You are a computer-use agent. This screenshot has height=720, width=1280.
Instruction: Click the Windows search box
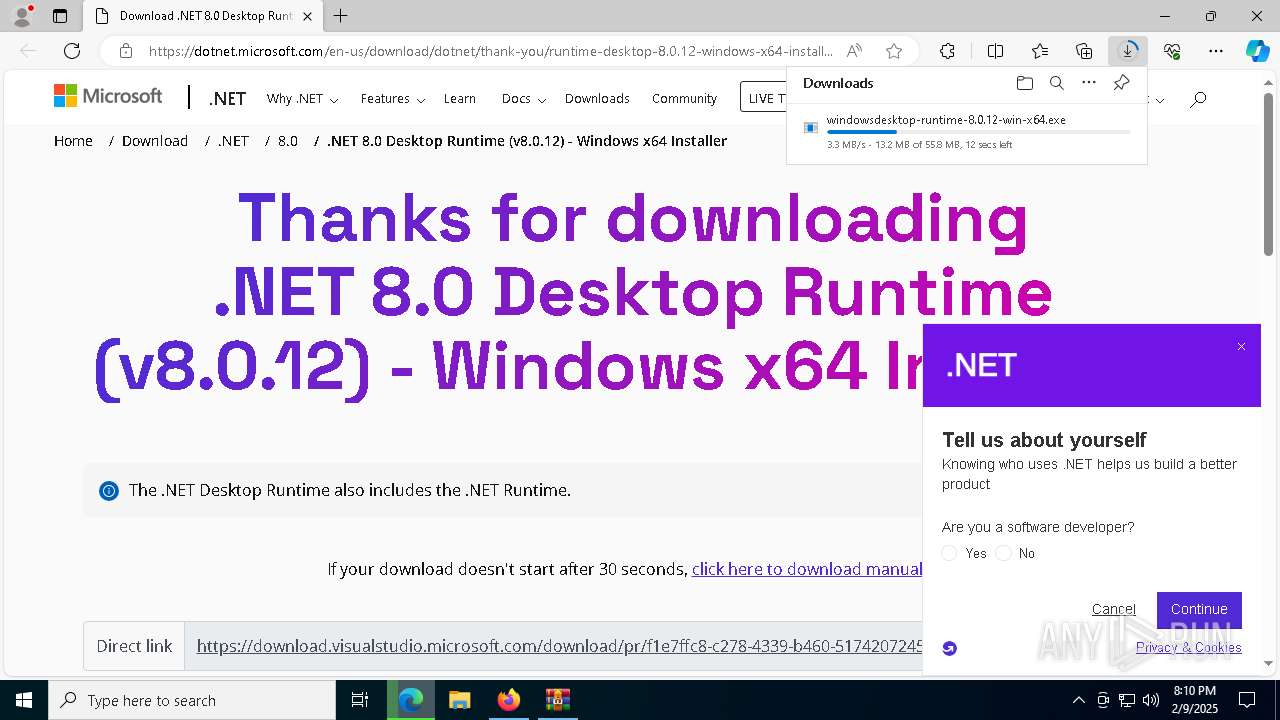192,700
